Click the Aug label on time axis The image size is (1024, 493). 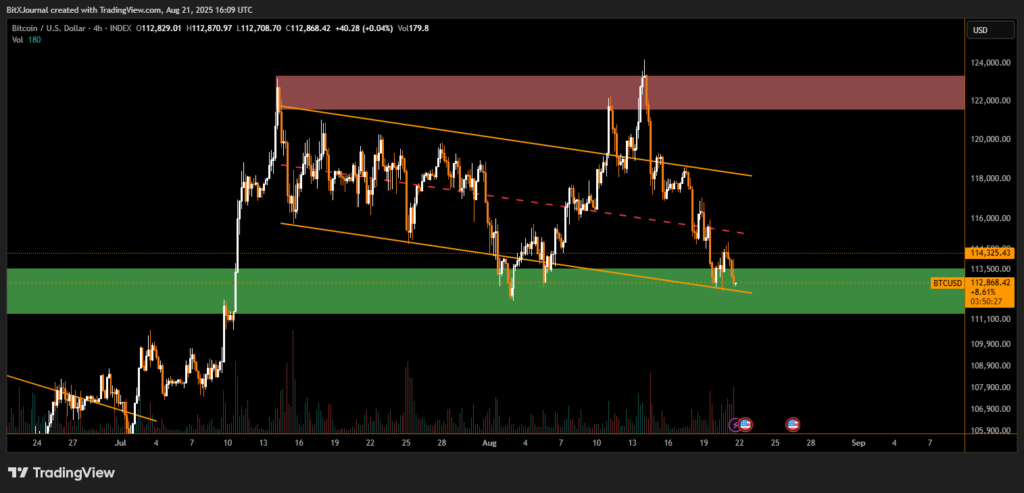click(x=489, y=441)
